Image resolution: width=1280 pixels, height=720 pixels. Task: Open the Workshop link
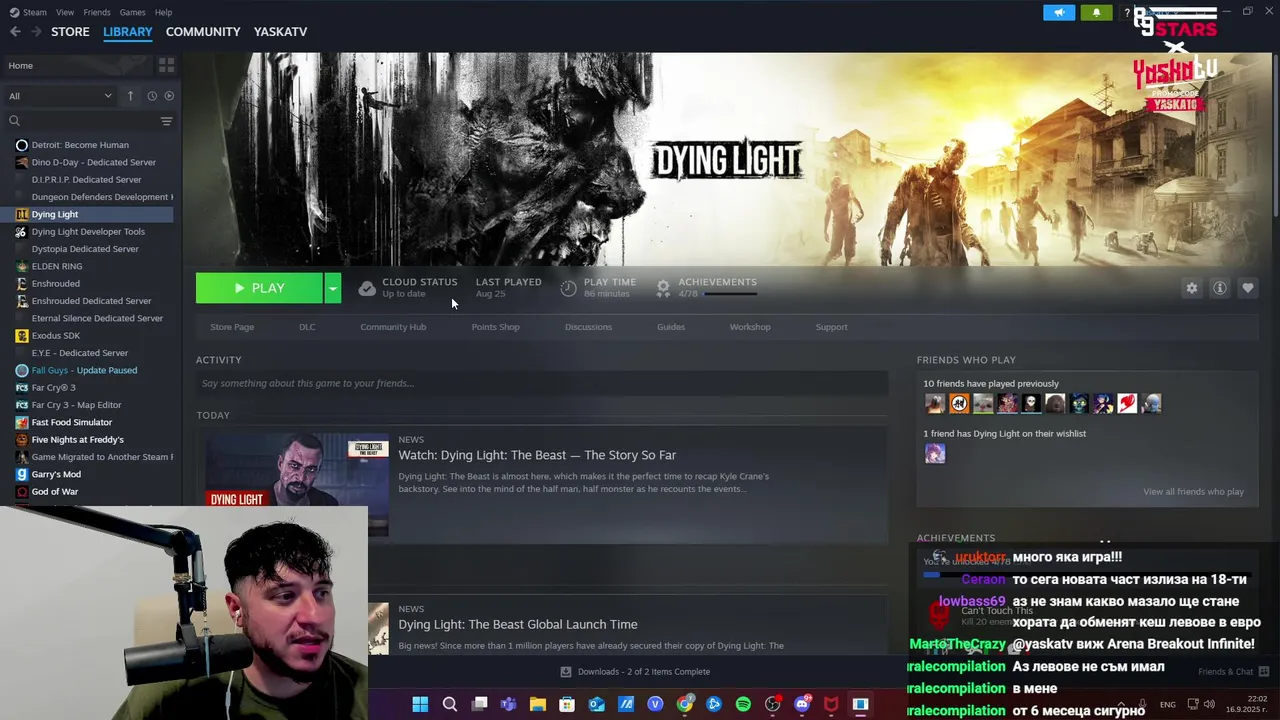pyautogui.click(x=750, y=327)
